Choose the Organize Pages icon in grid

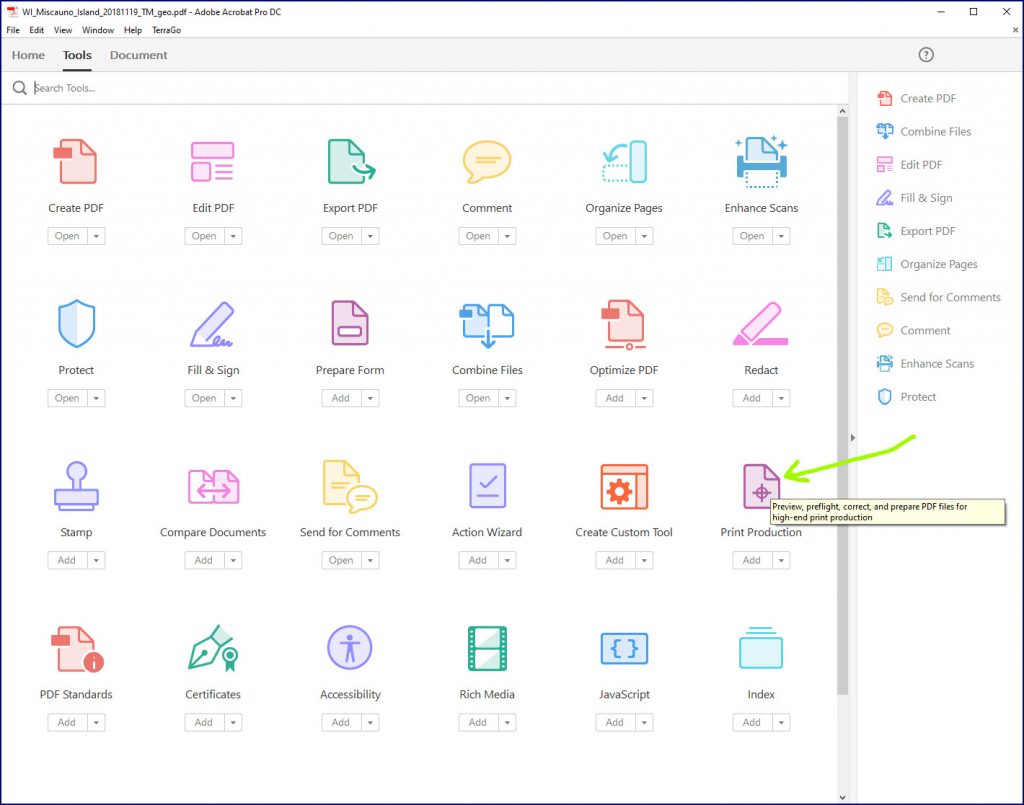coord(624,161)
